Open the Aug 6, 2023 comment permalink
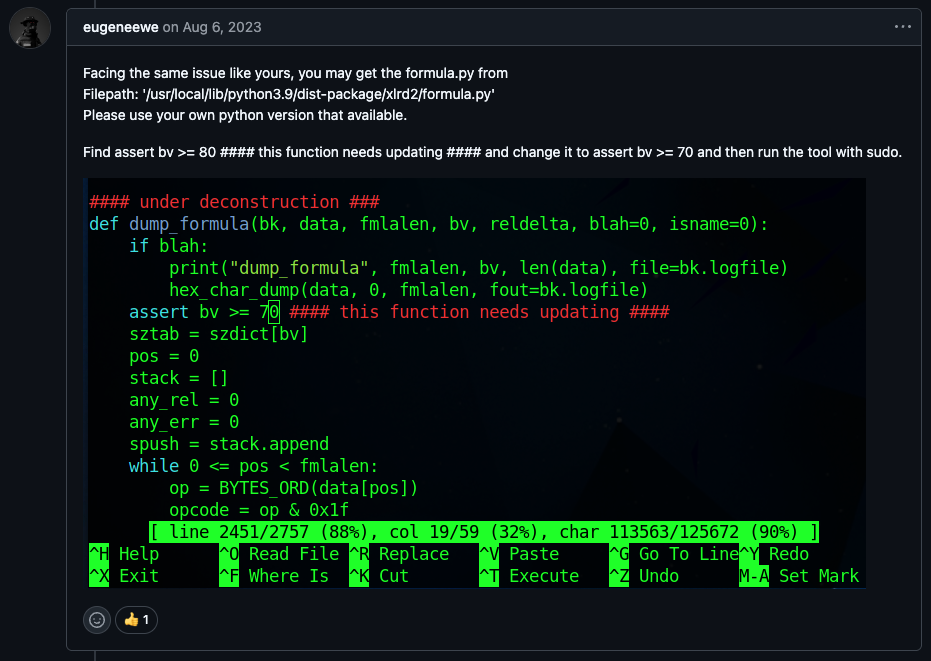The width and height of the screenshot is (931, 661). pos(220,27)
